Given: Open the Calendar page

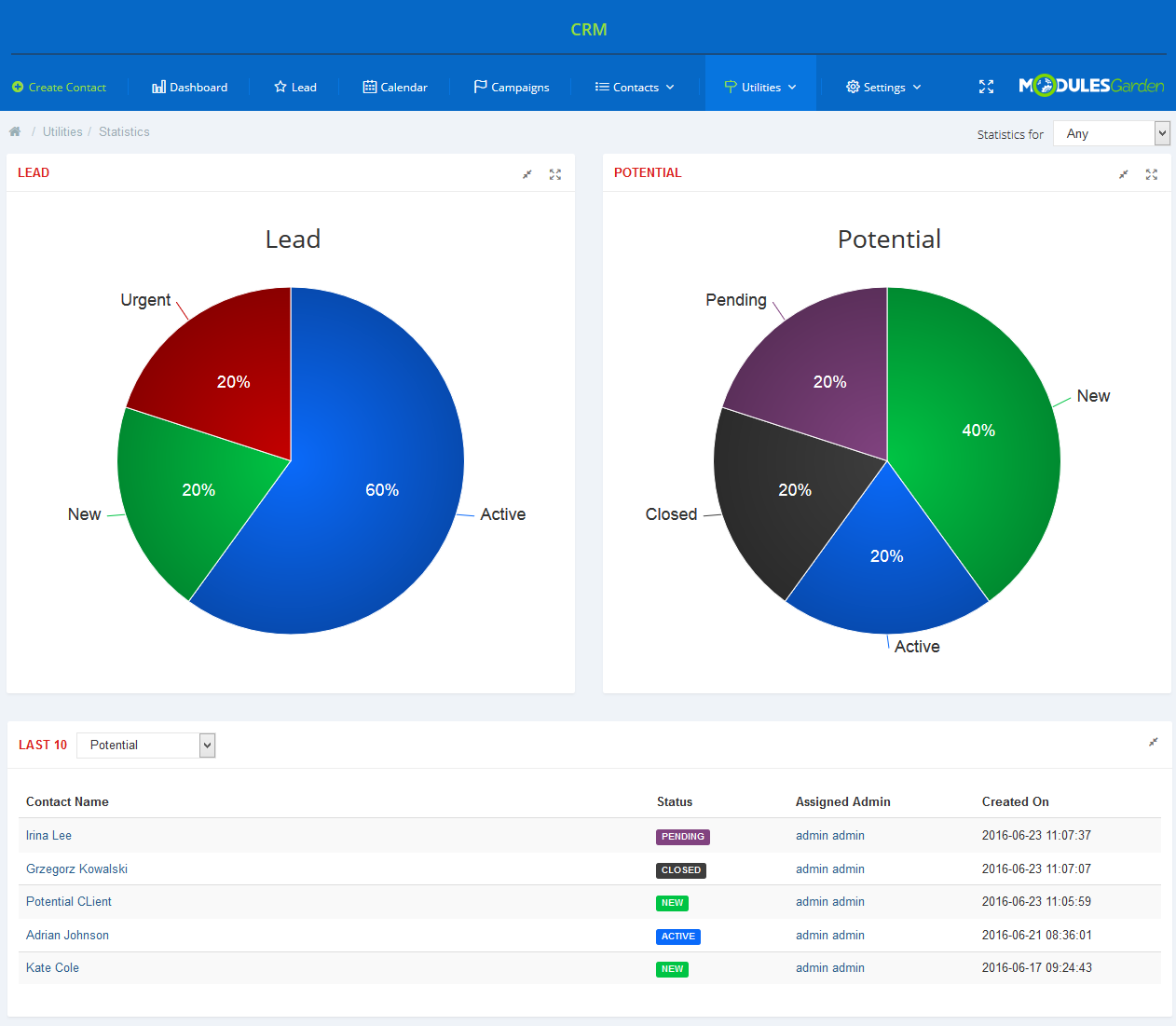Looking at the screenshot, I should point(395,87).
